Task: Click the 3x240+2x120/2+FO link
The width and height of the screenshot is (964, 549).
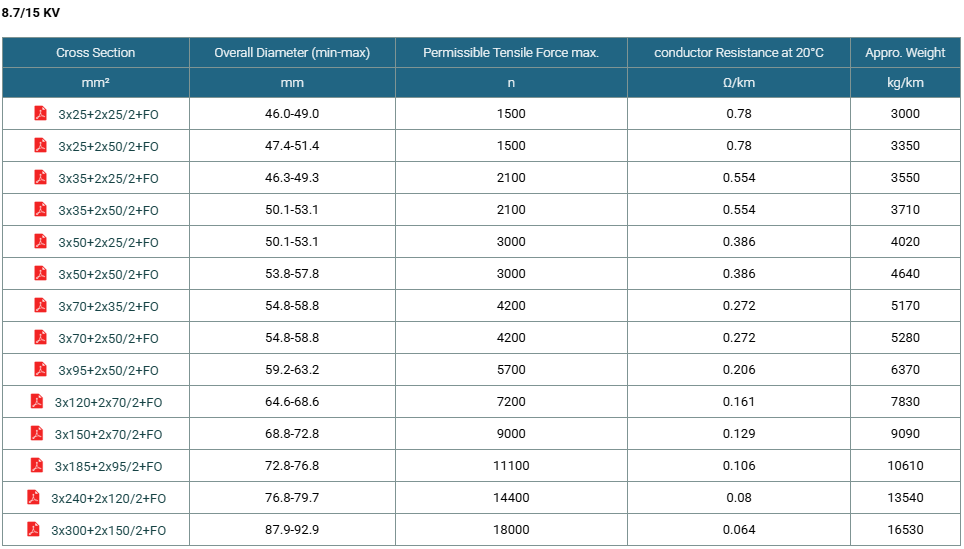Action: tap(108, 498)
